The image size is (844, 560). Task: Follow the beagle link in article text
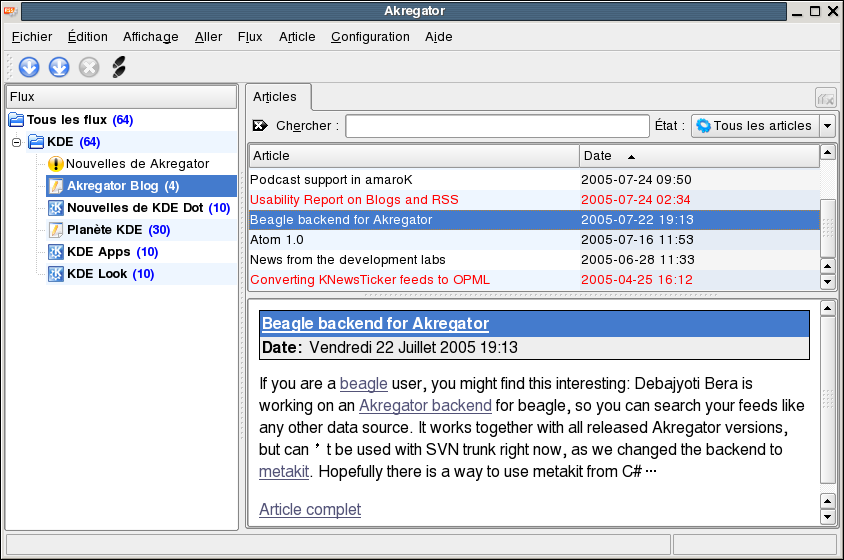pos(363,384)
